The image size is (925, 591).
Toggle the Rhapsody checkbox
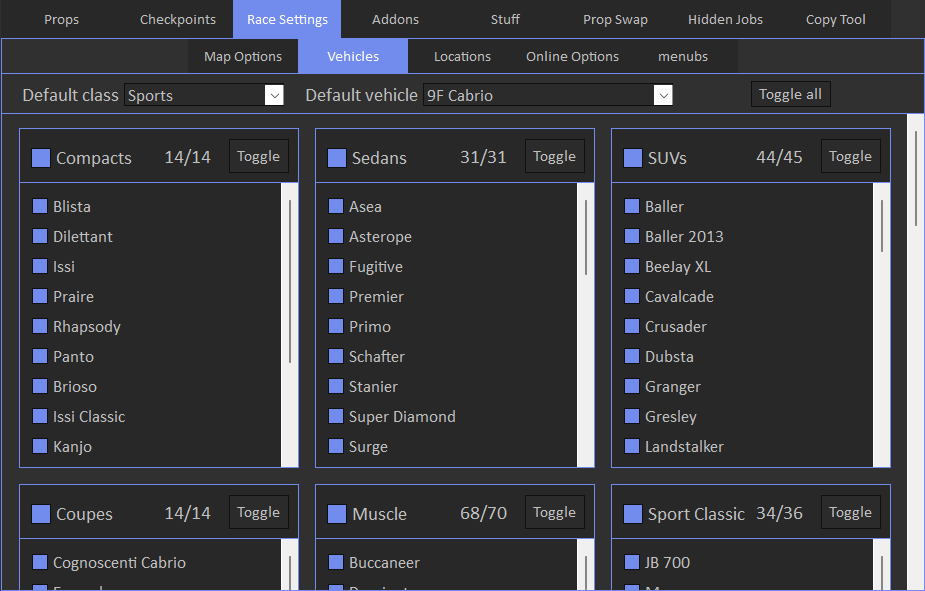(x=40, y=326)
